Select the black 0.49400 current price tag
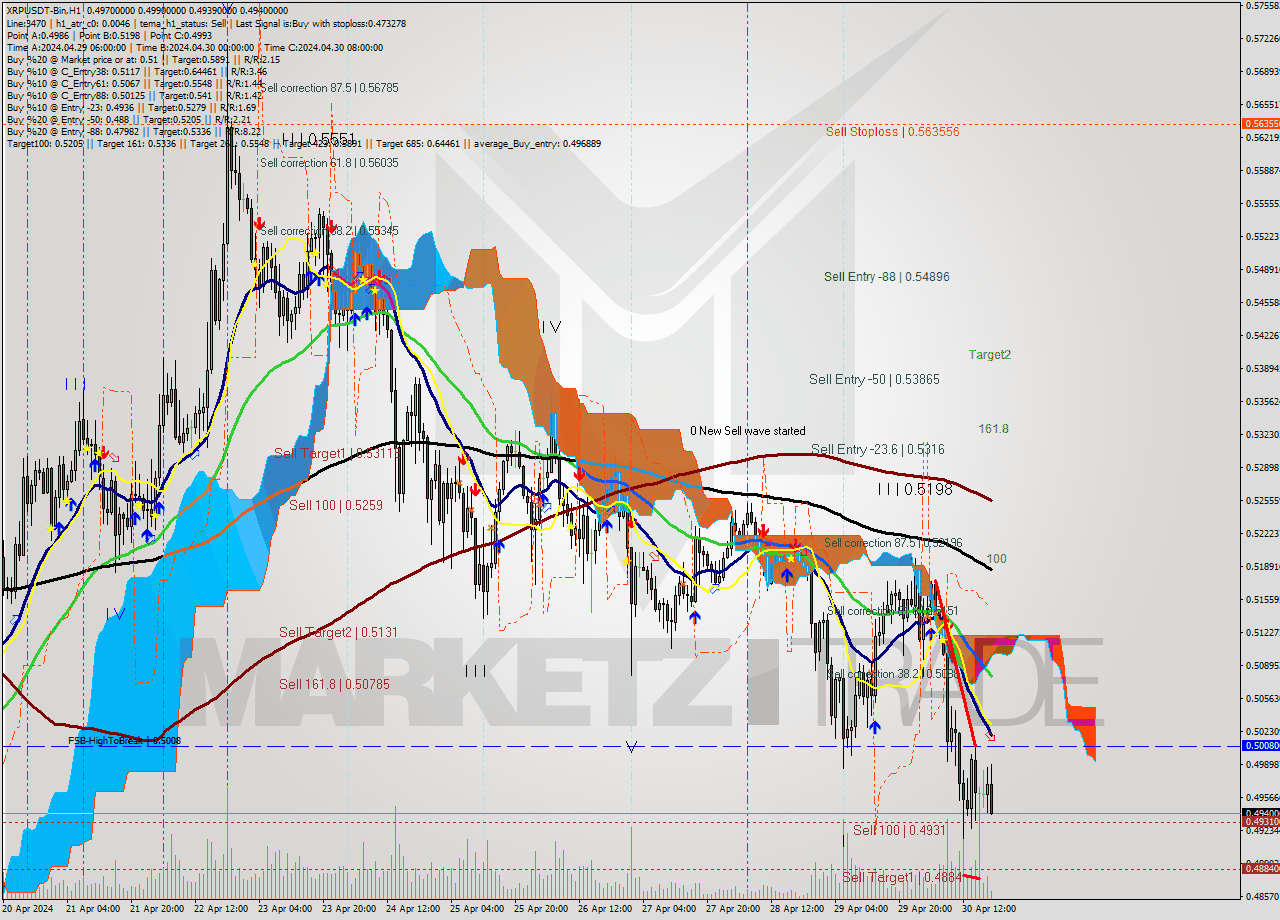The image size is (1280, 920). (1260, 813)
